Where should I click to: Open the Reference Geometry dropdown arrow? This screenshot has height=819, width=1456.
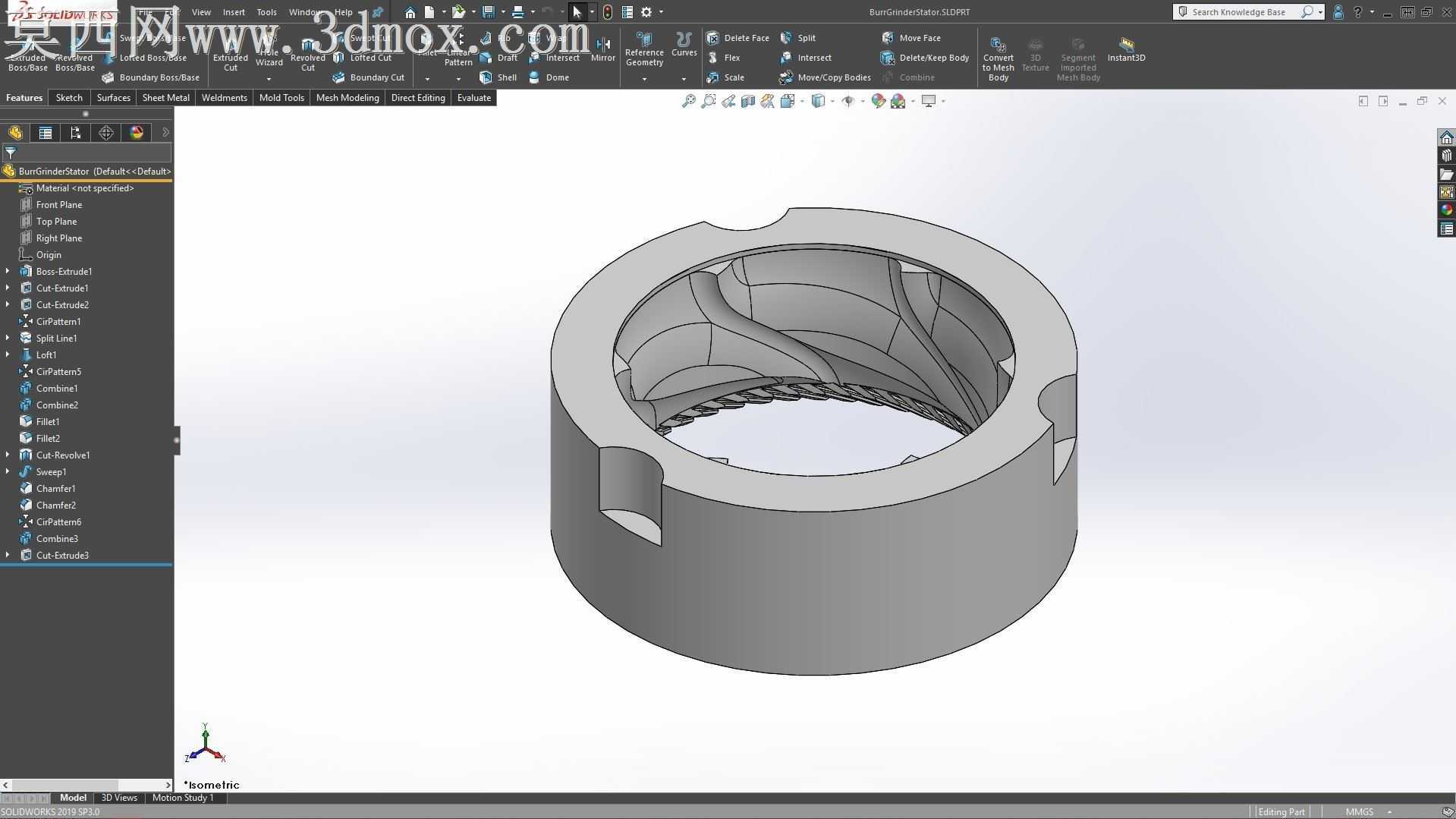point(644,79)
